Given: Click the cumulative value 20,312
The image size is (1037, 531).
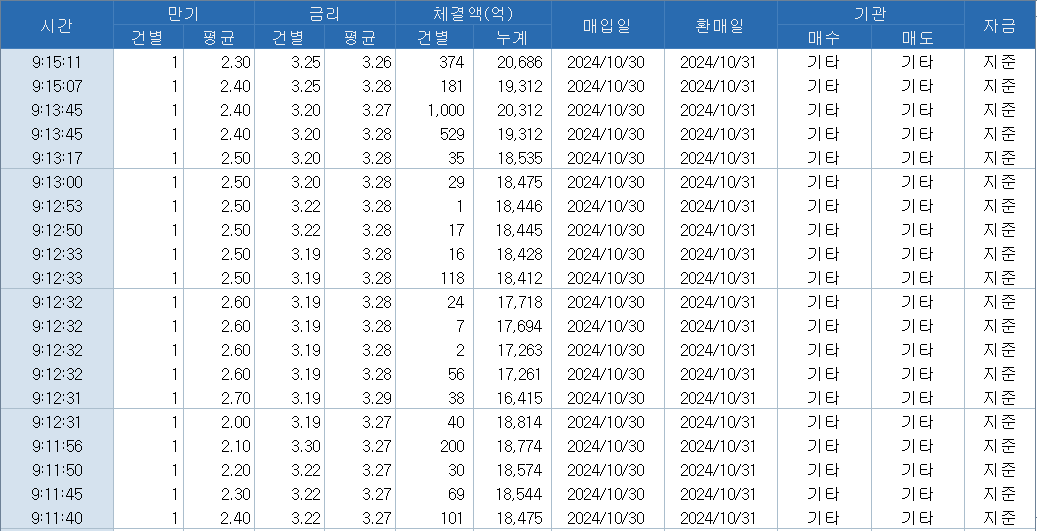Looking at the screenshot, I should point(519,110).
